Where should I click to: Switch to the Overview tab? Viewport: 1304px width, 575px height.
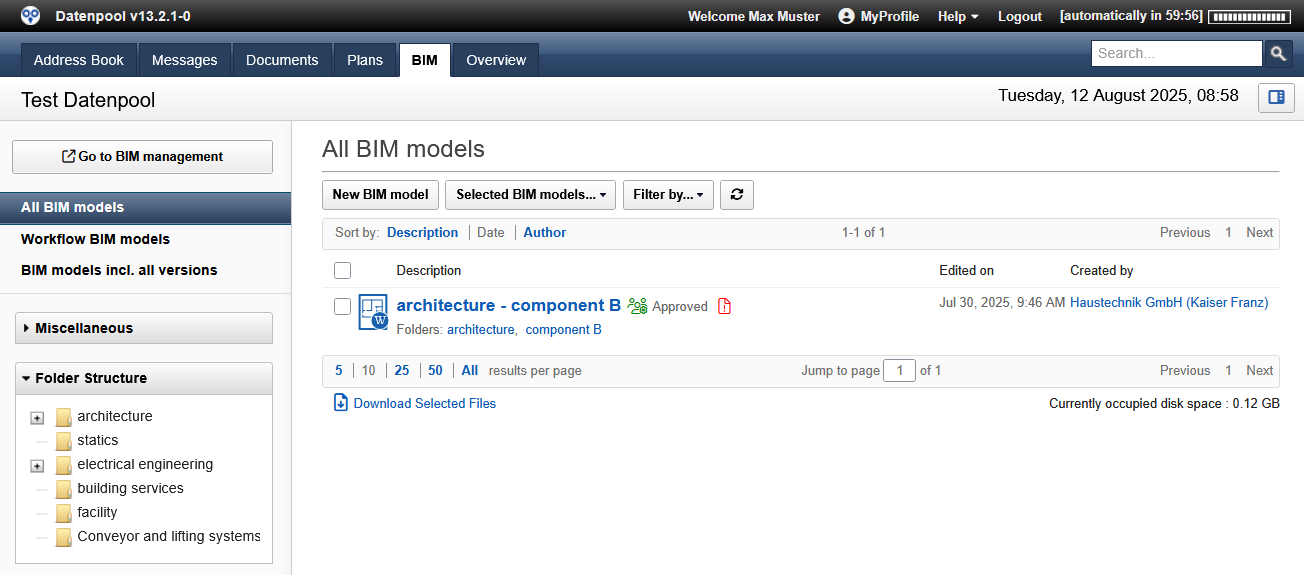[x=496, y=60]
